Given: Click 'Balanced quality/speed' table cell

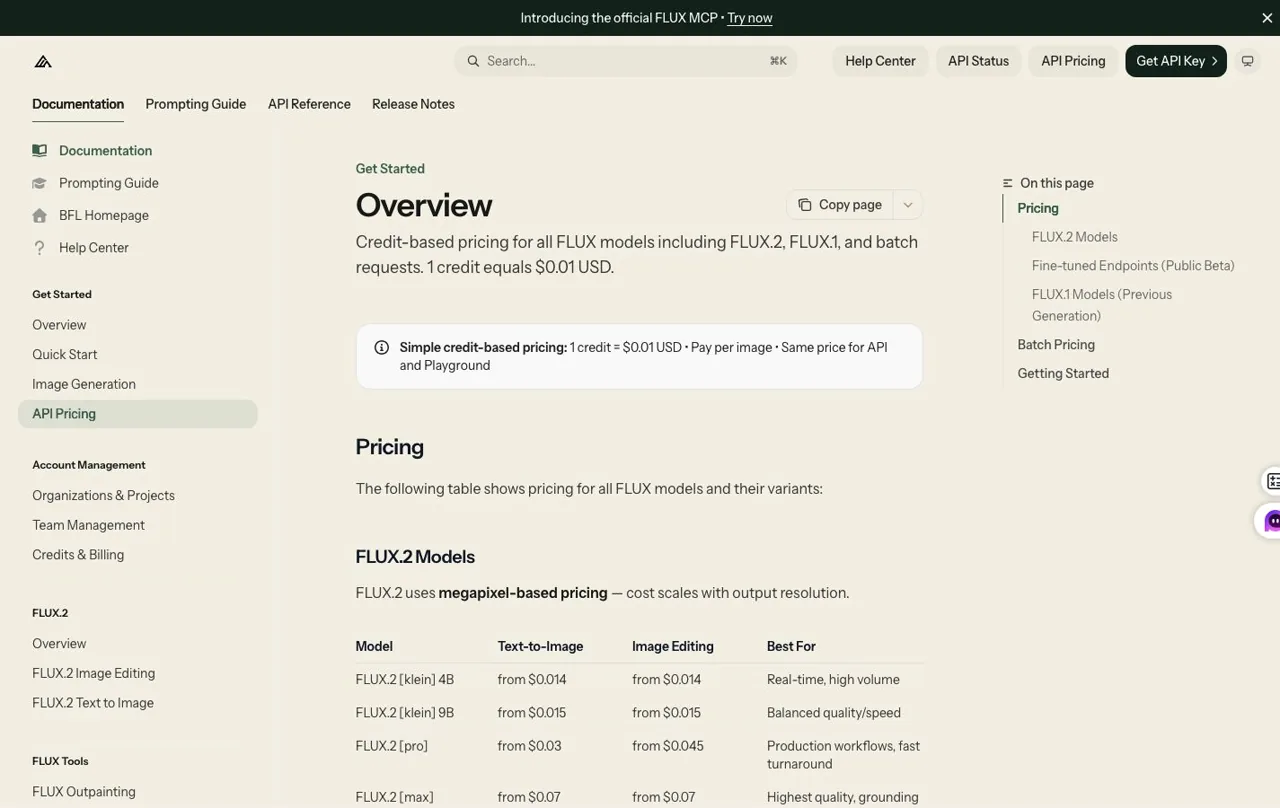Looking at the screenshot, I should (834, 713).
